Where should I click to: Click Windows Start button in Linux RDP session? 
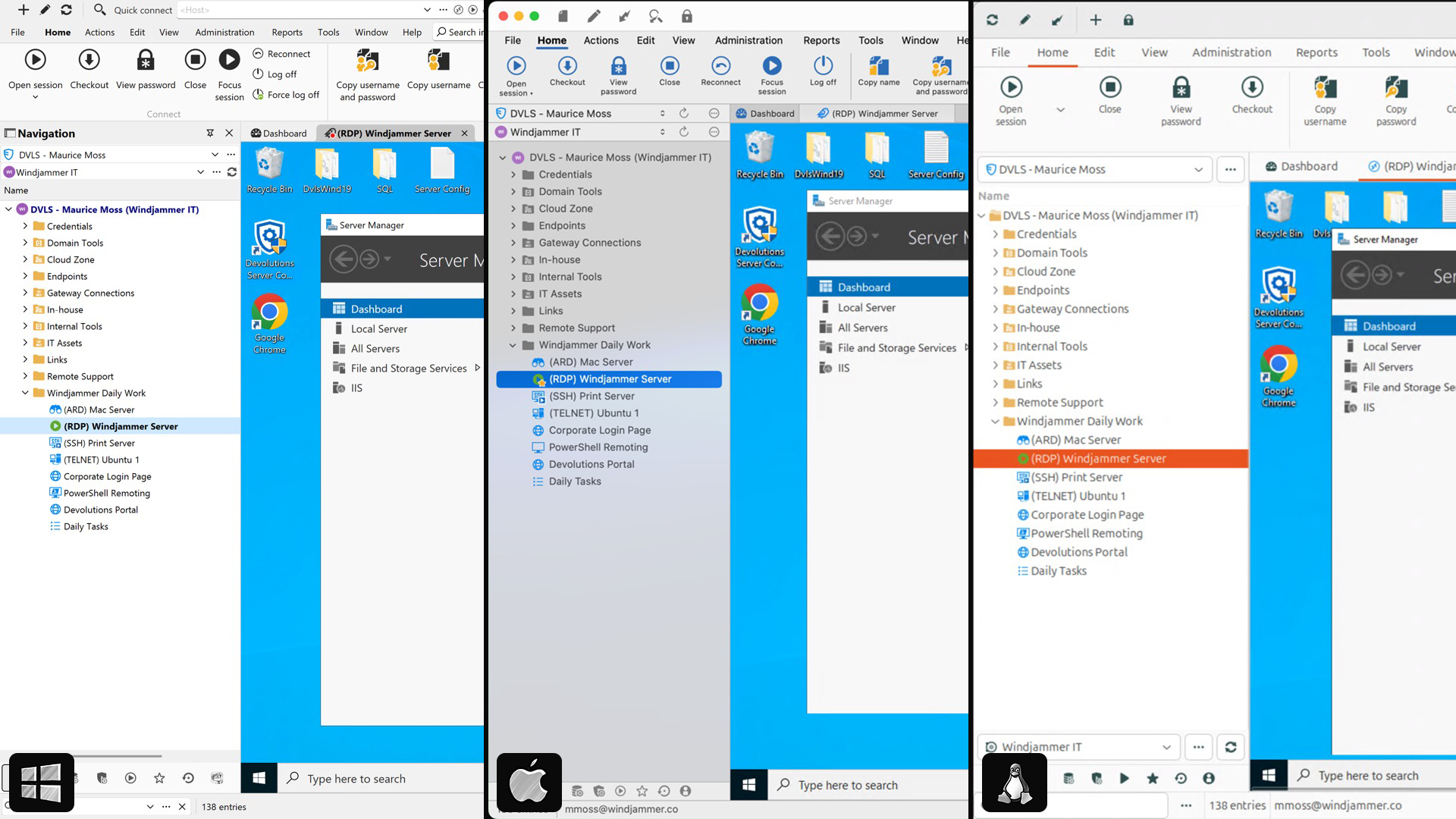[x=1269, y=775]
